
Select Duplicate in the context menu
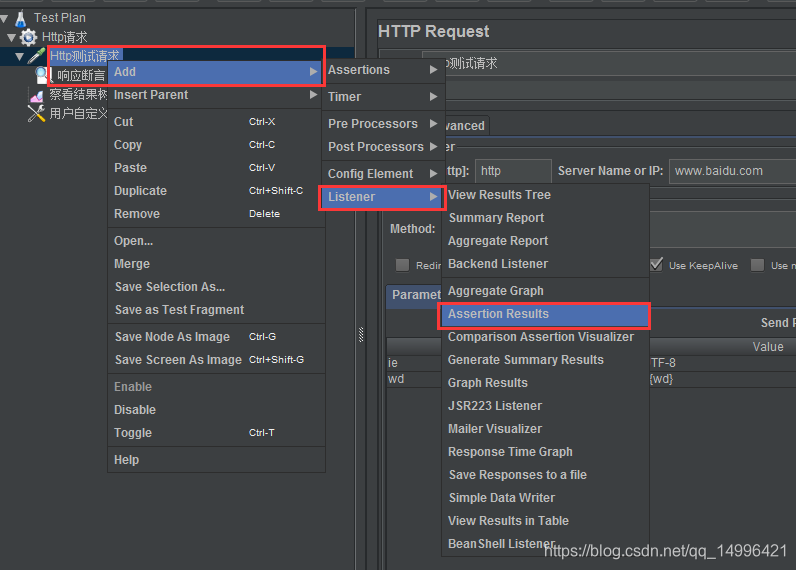(x=216, y=191)
